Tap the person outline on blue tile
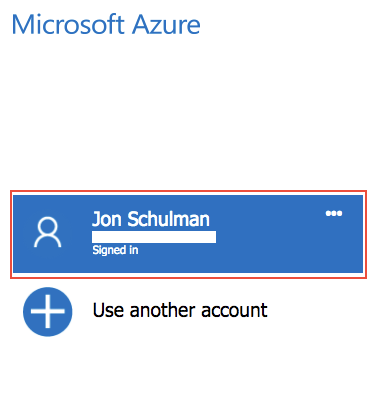 coord(48,232)
